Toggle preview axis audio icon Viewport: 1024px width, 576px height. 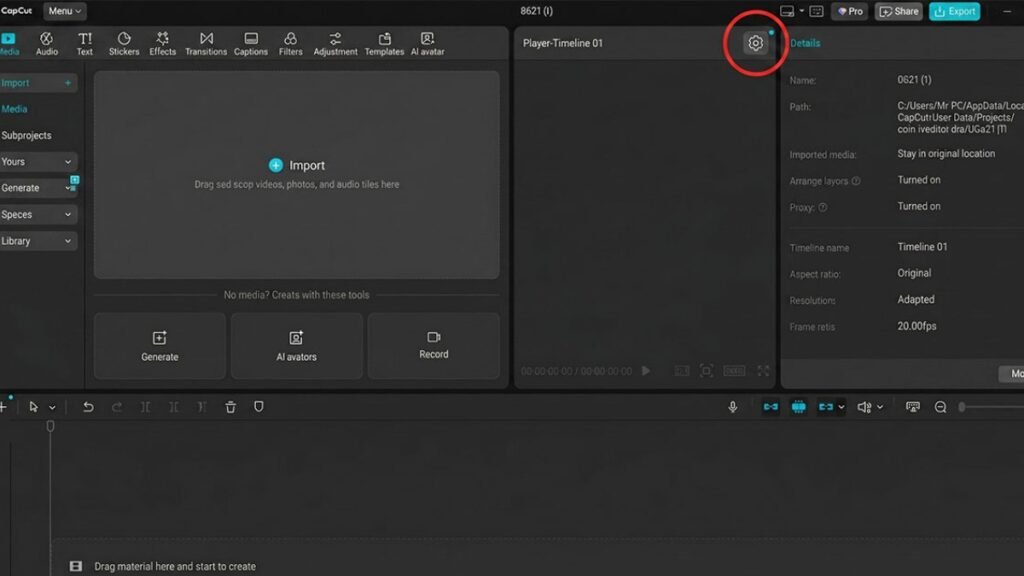[x=864, y=407]
